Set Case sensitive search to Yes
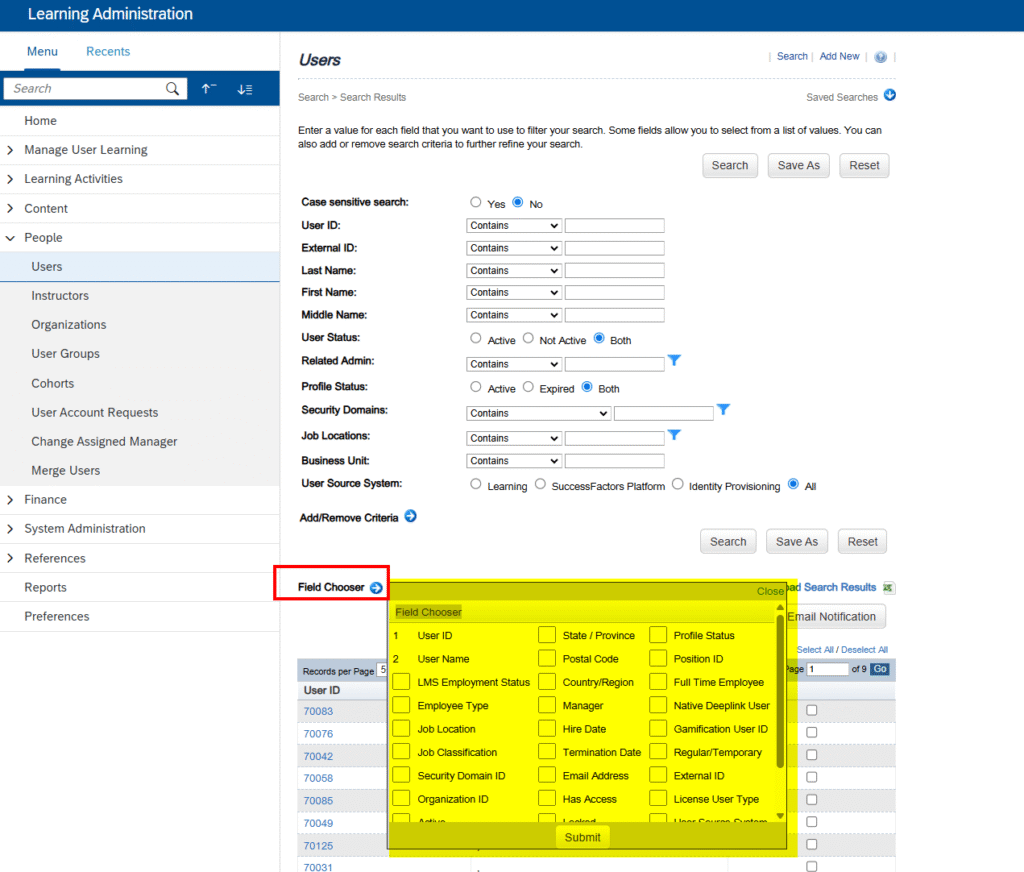This screenshot has width=1024, height=872. pos(476,202)
